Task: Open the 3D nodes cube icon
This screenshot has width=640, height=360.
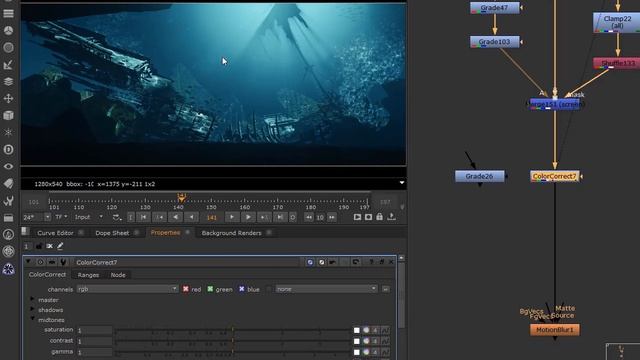Action: 8,116
